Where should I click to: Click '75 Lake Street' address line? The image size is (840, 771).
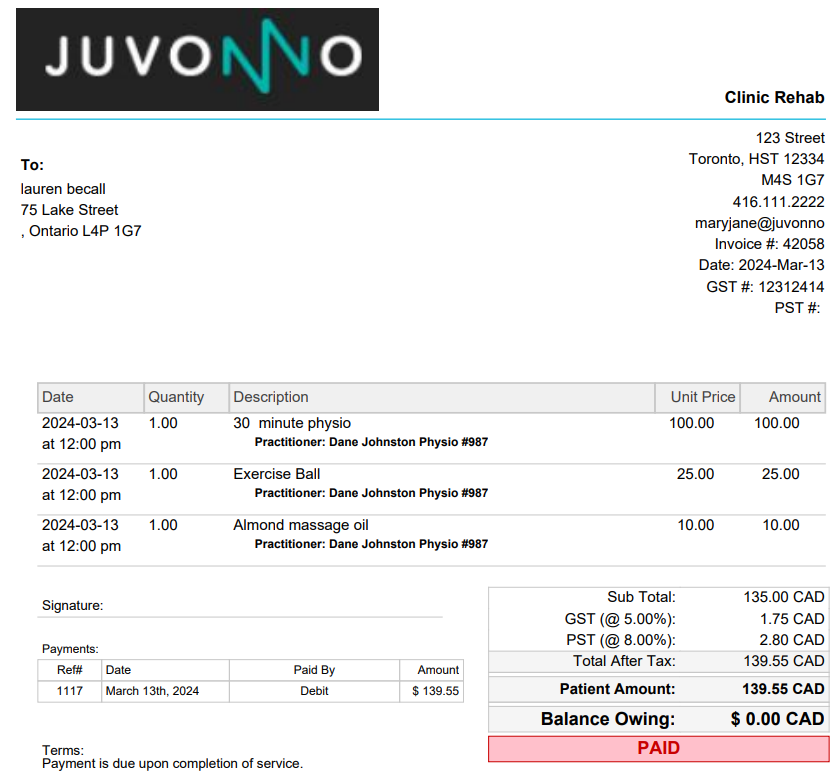tap(69, 210)
